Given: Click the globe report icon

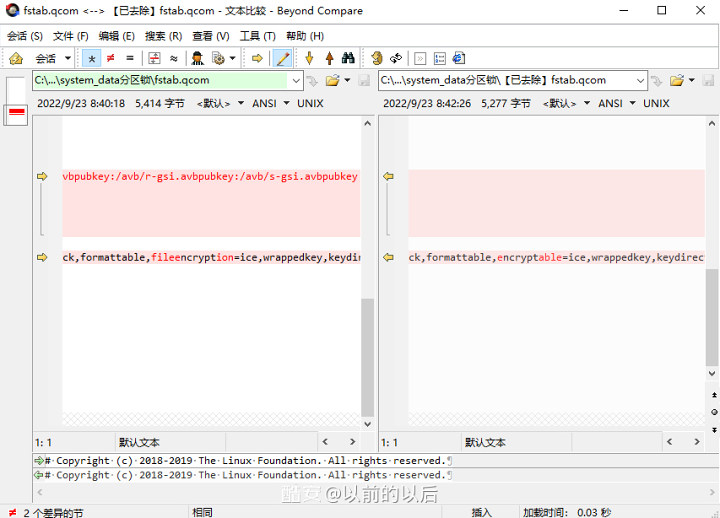Looking at the screenshot, I should pyautogui.click(x=459, y=58).
